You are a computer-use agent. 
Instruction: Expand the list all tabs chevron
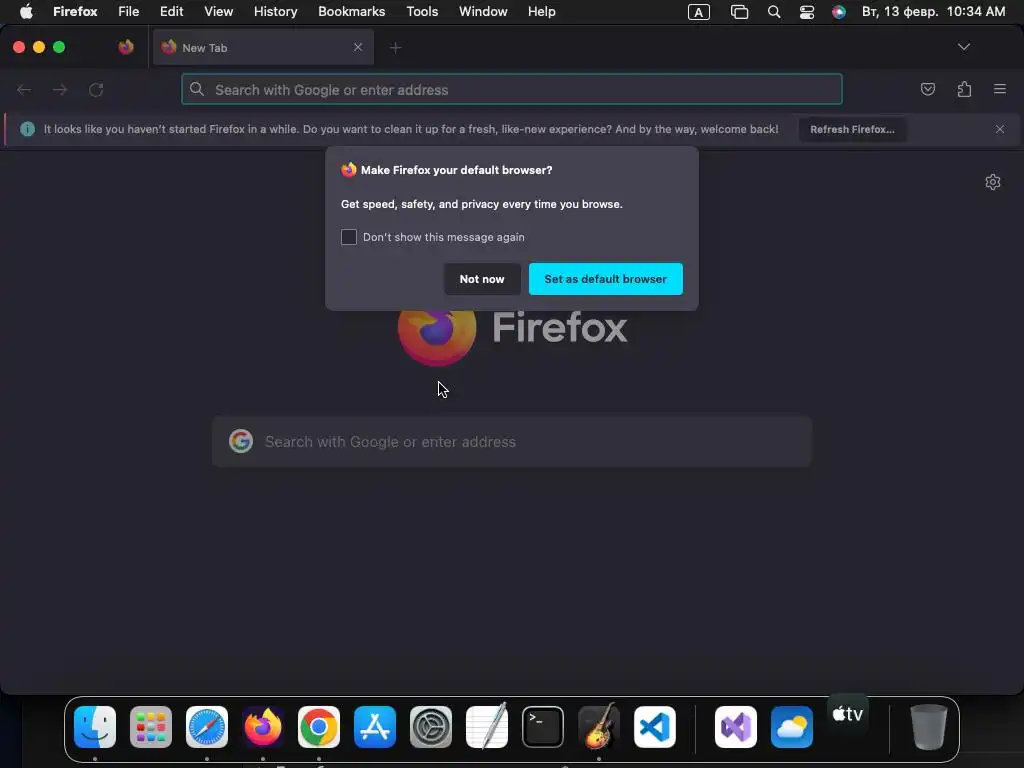[963, 47]
